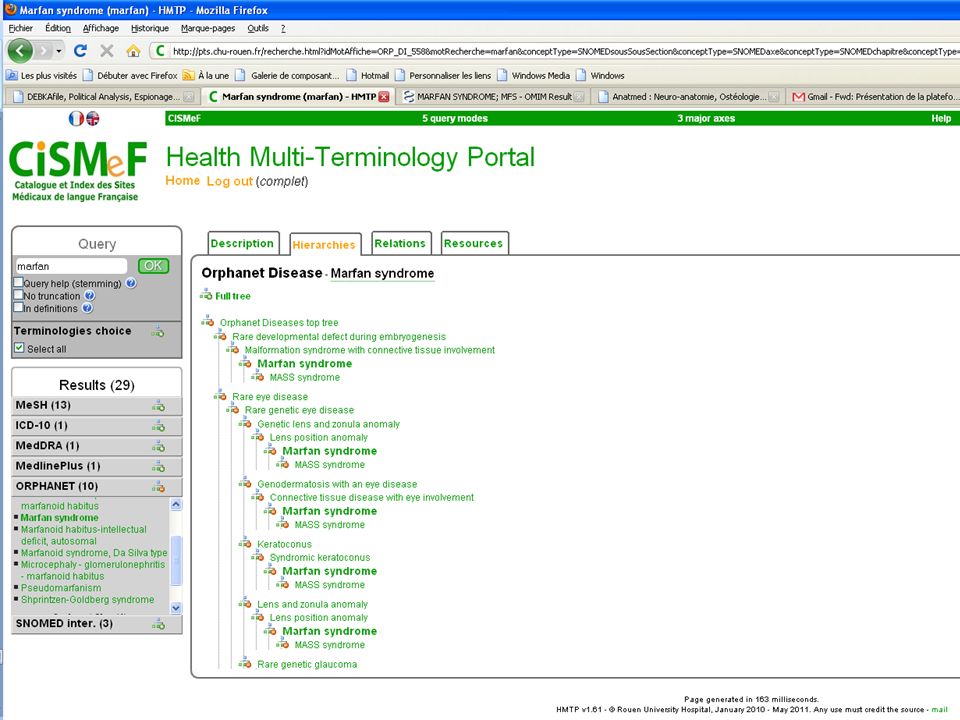This screenshot has height=720, width=960.
Task: Open the history dropdown arrow next to forward button
Action: coord(59,51)
